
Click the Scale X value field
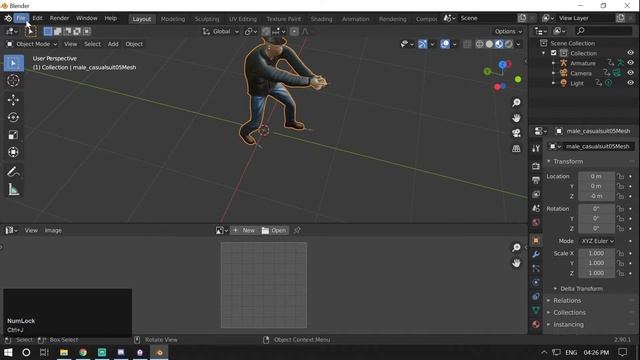596,253
